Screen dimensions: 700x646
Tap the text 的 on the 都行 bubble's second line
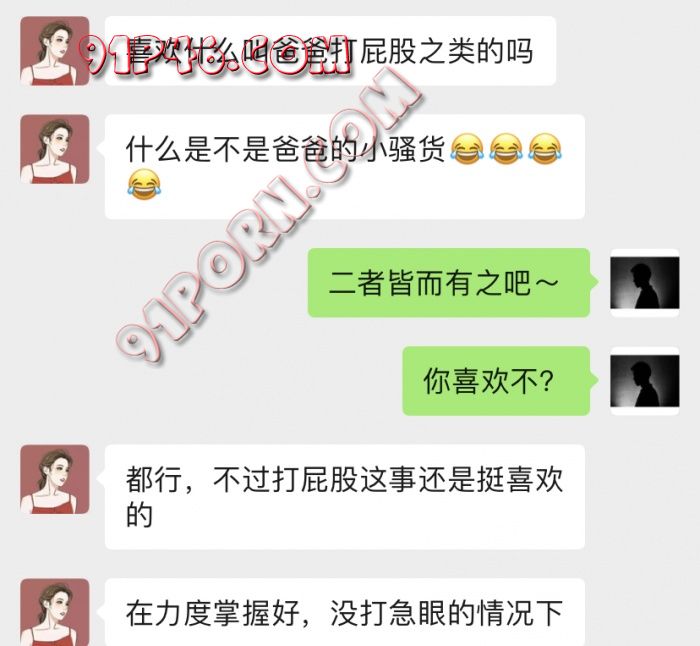click(x=139, y=515)
